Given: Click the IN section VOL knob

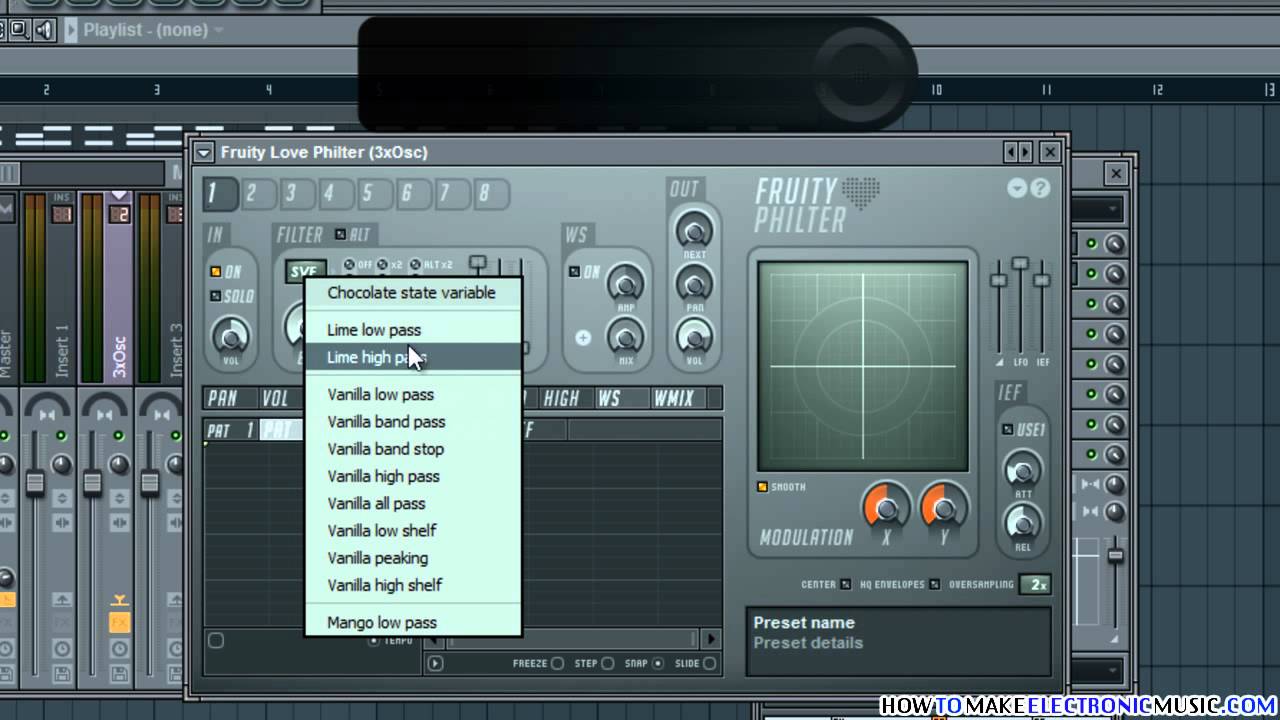Looking at the screenshot, I should [231, 335].
